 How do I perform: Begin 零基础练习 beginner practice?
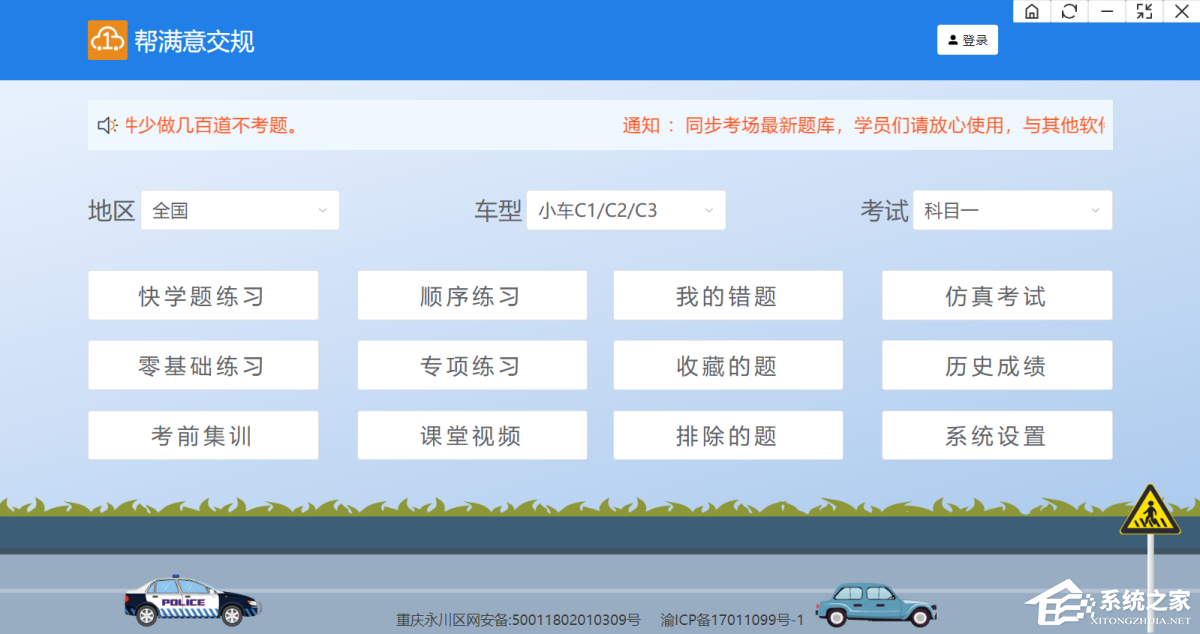[203, 365]
